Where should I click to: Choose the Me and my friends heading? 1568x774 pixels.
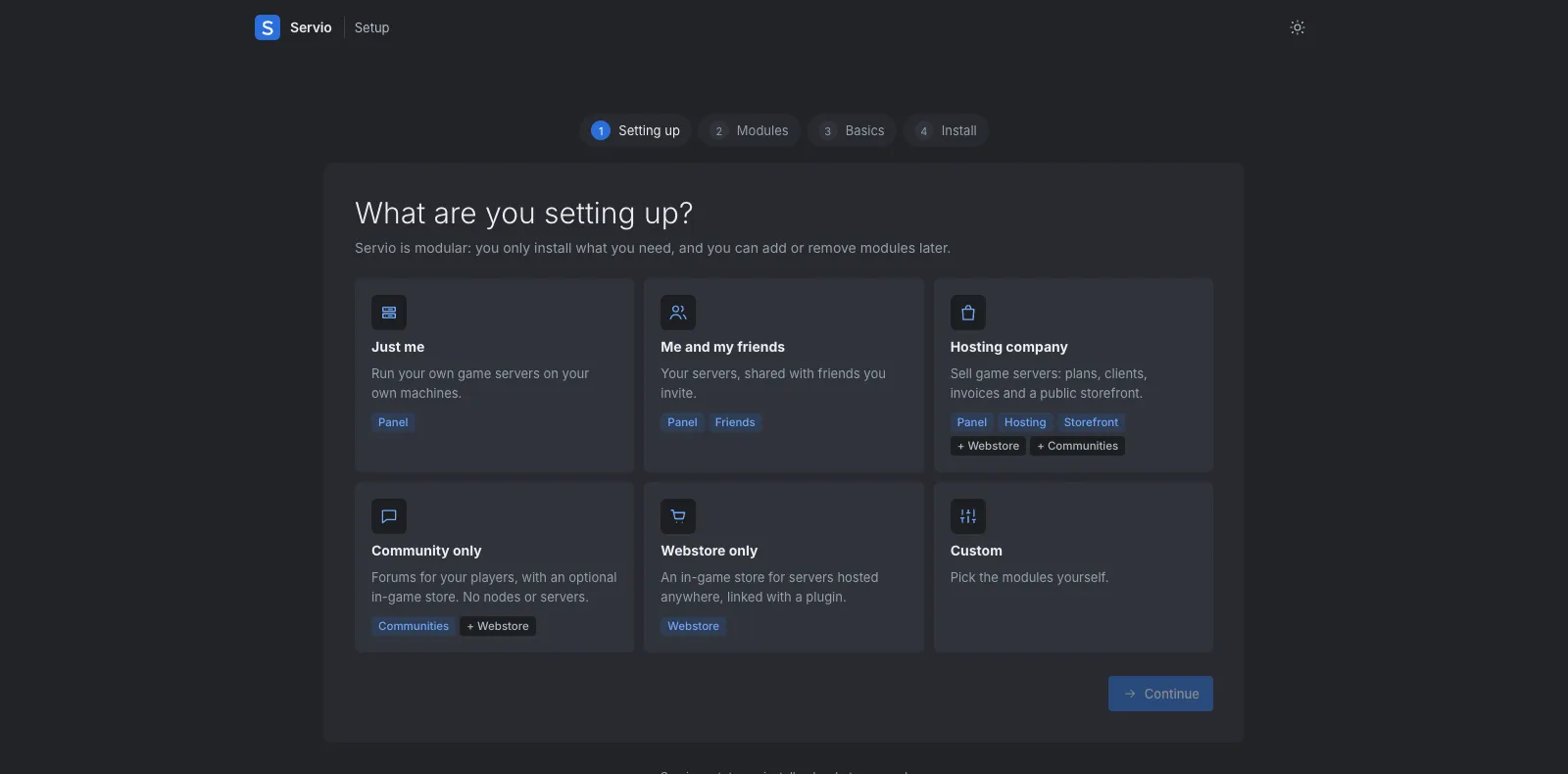point(723,347)
